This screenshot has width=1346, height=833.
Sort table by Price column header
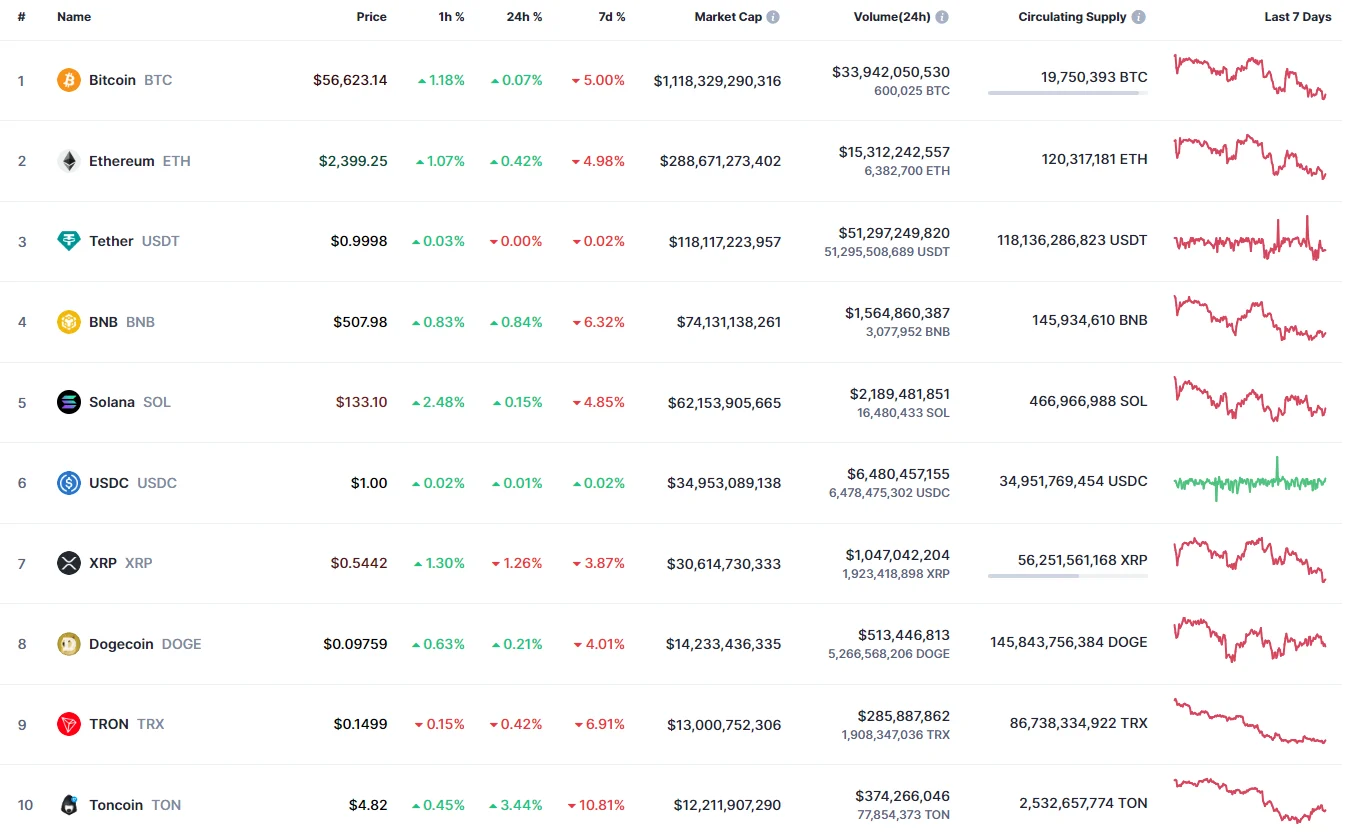coord(371,17)
